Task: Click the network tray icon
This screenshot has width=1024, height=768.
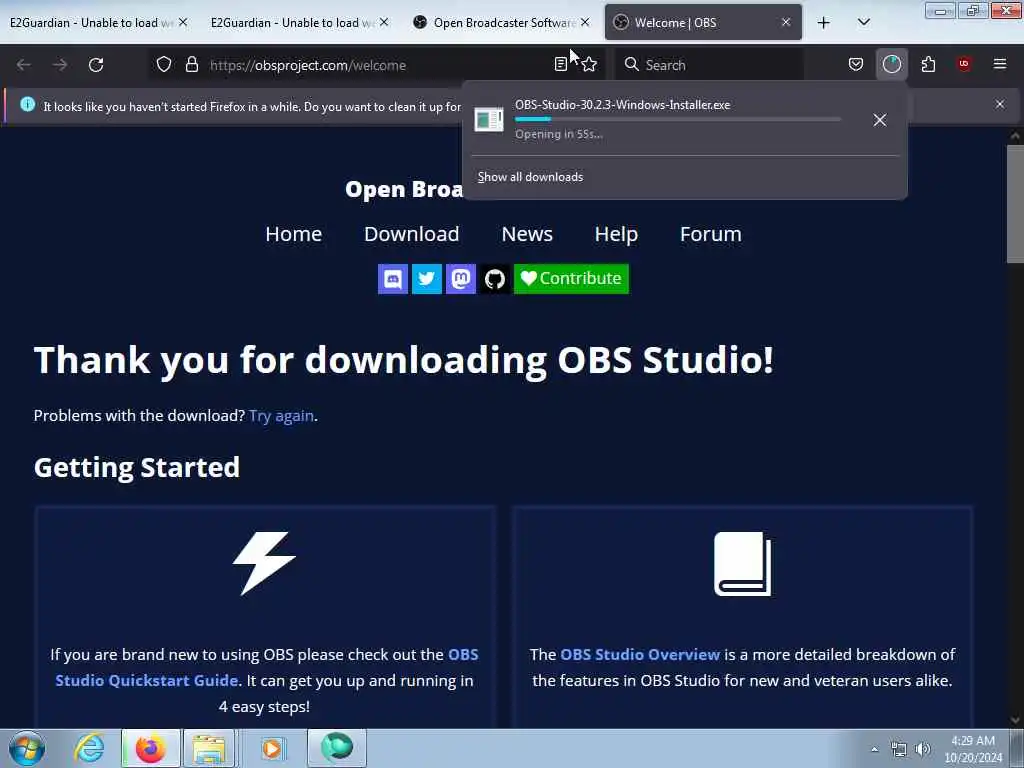Action: [x=899, y=749]
